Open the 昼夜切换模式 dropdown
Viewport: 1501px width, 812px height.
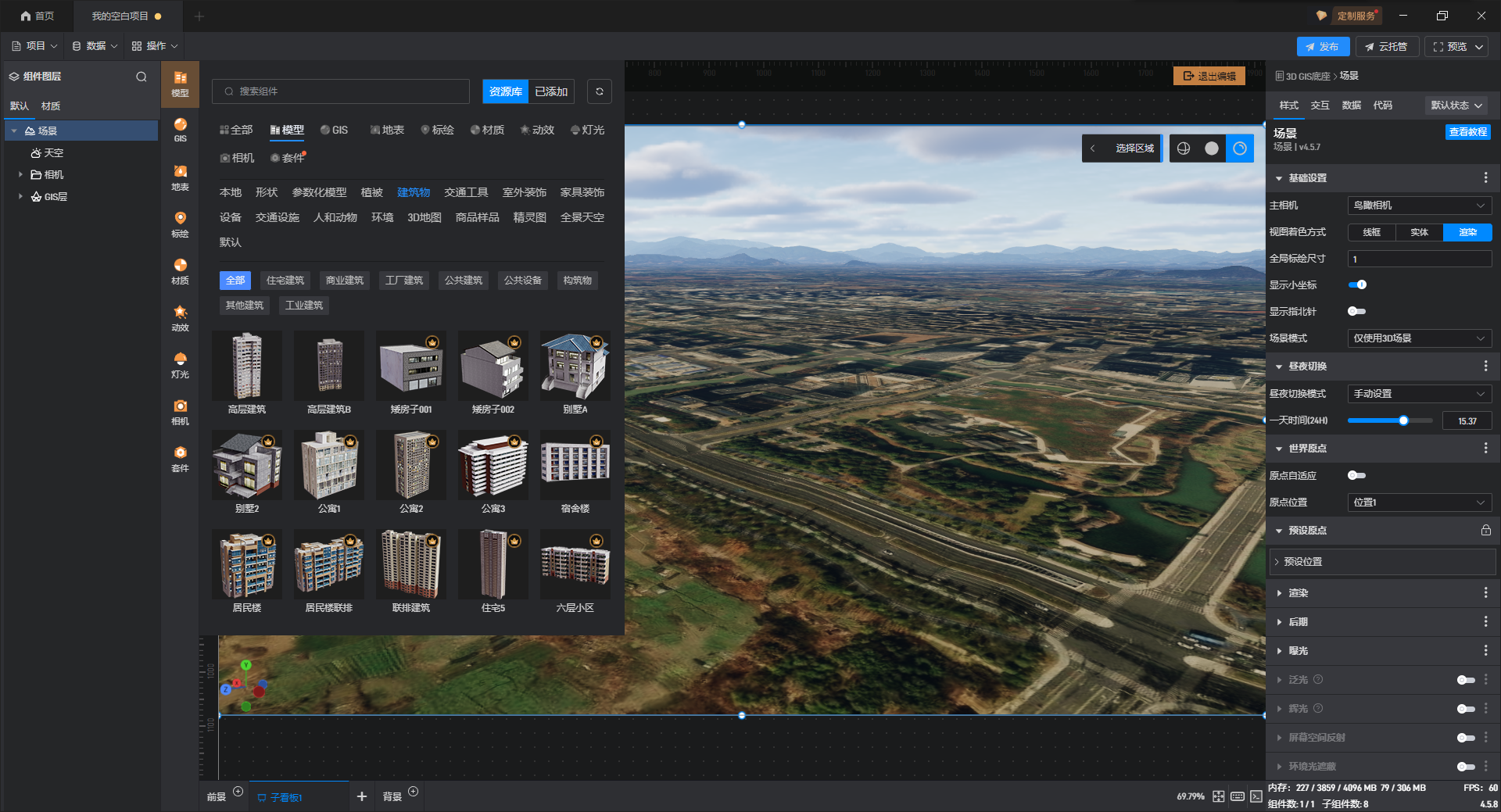coord(1419,394)
